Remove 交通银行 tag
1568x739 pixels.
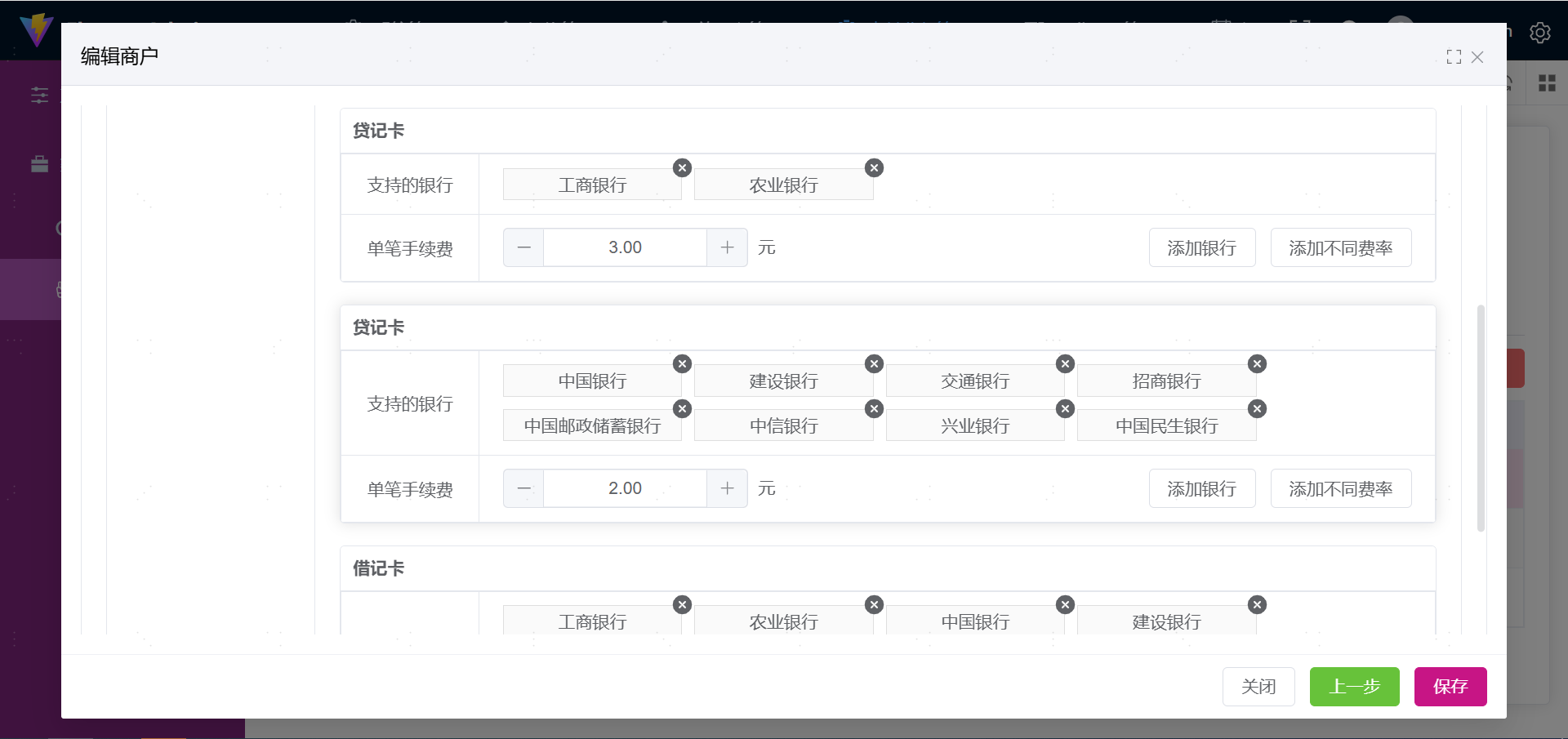coord(1065,364)
